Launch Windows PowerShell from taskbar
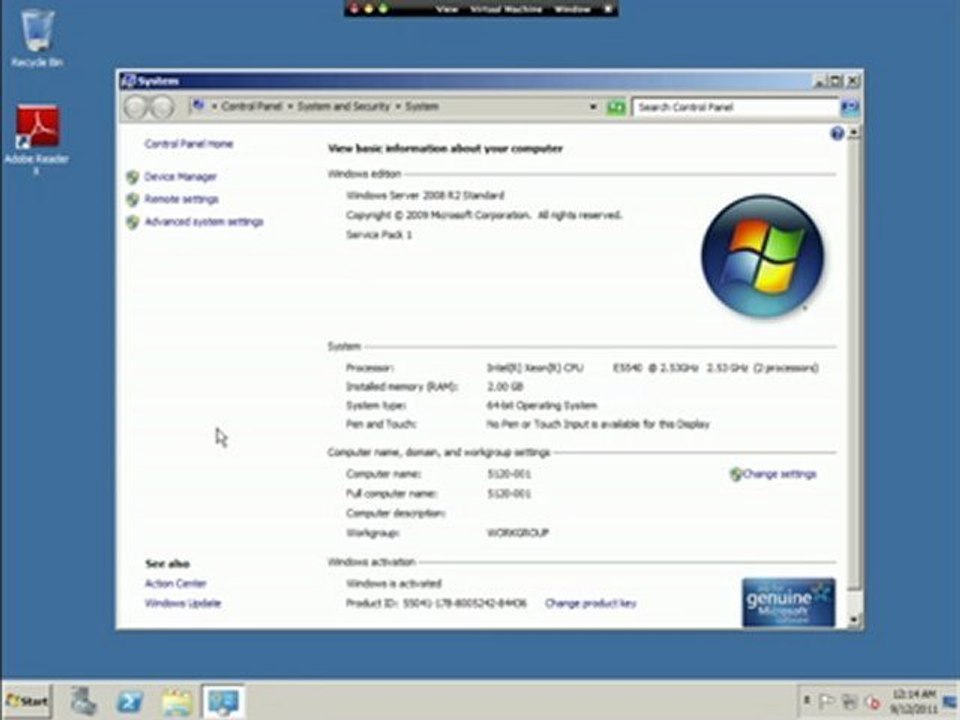 pyautogui.click(x=130, y=702)
